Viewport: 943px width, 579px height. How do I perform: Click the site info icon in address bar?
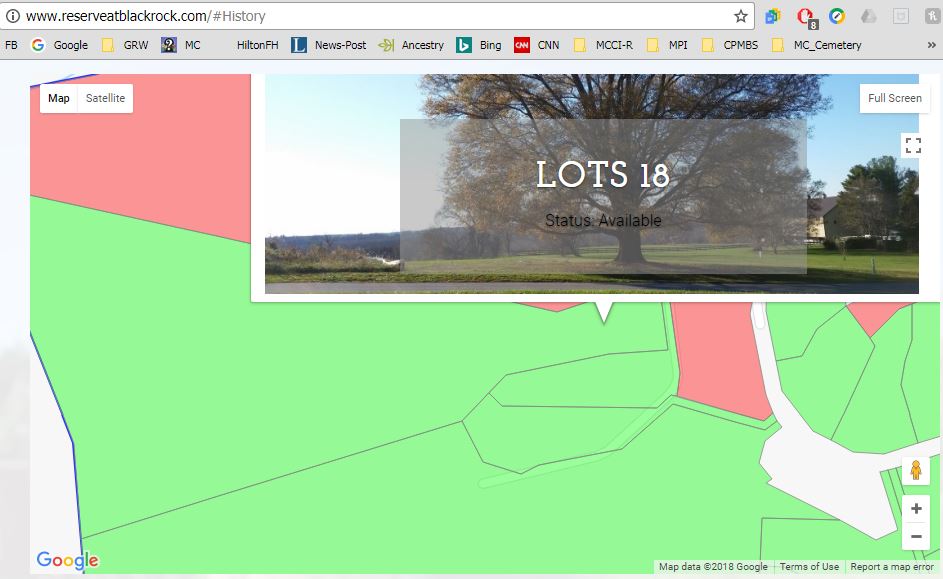tap(12, 16)
